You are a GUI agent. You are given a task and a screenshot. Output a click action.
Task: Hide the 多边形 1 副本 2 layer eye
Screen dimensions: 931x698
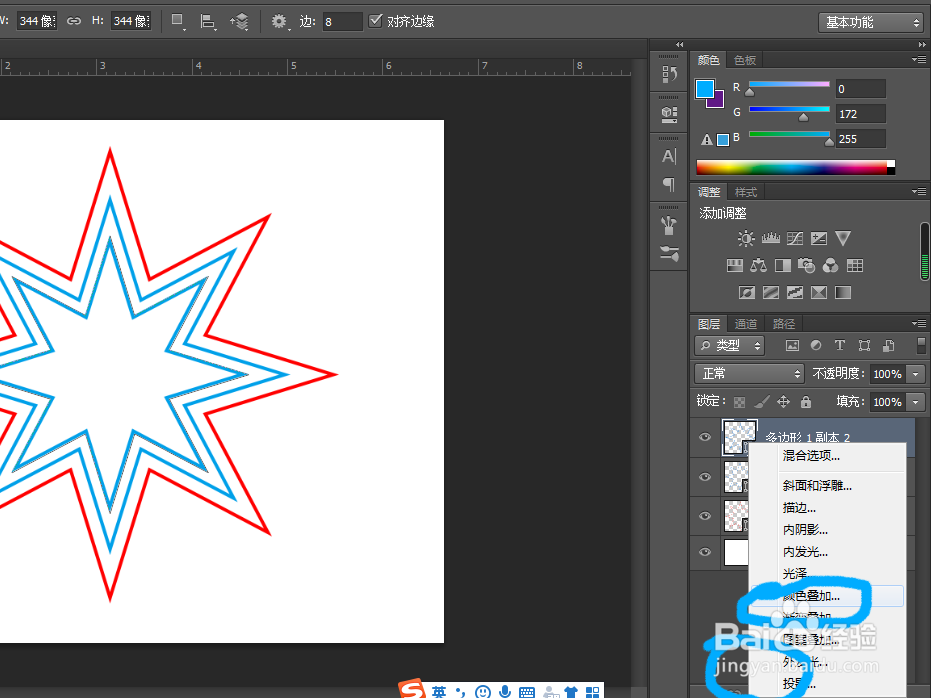[705, 437]
